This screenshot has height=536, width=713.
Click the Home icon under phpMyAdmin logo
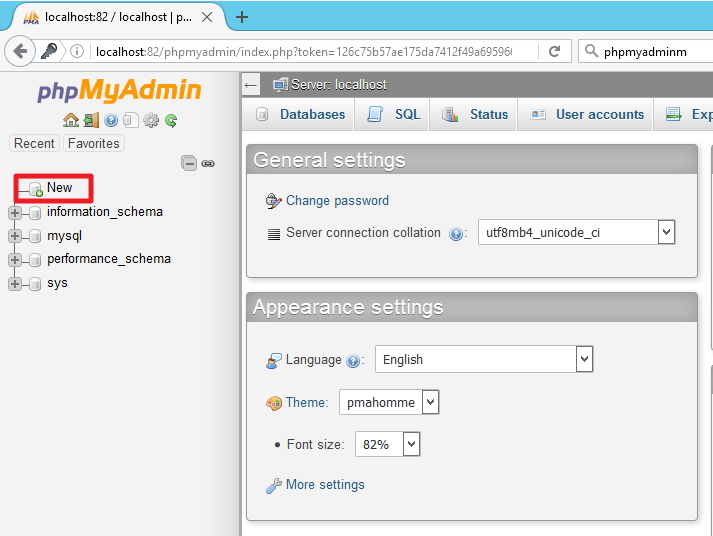(71, 120)
